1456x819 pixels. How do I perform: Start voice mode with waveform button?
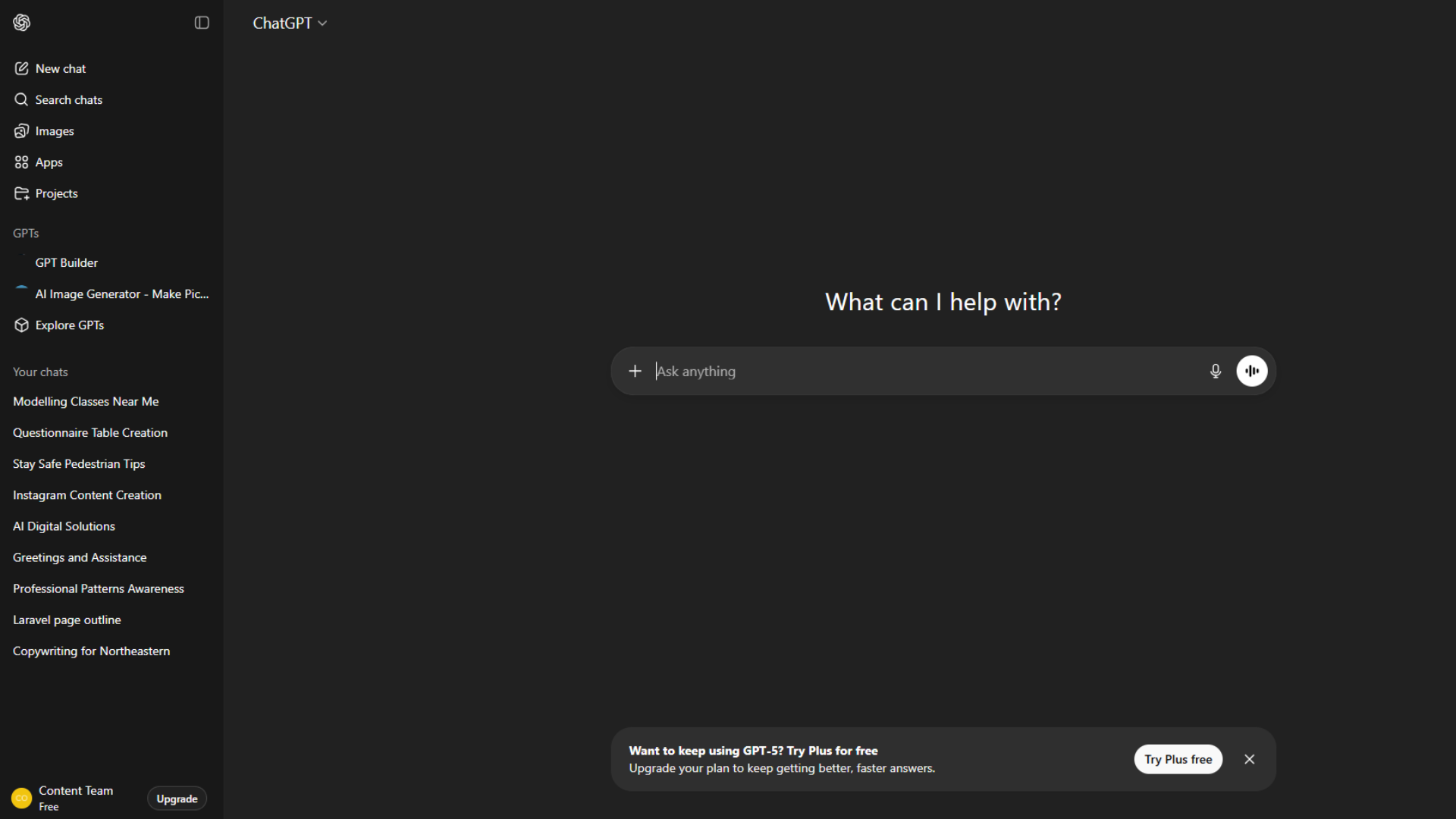(1251, 371)
